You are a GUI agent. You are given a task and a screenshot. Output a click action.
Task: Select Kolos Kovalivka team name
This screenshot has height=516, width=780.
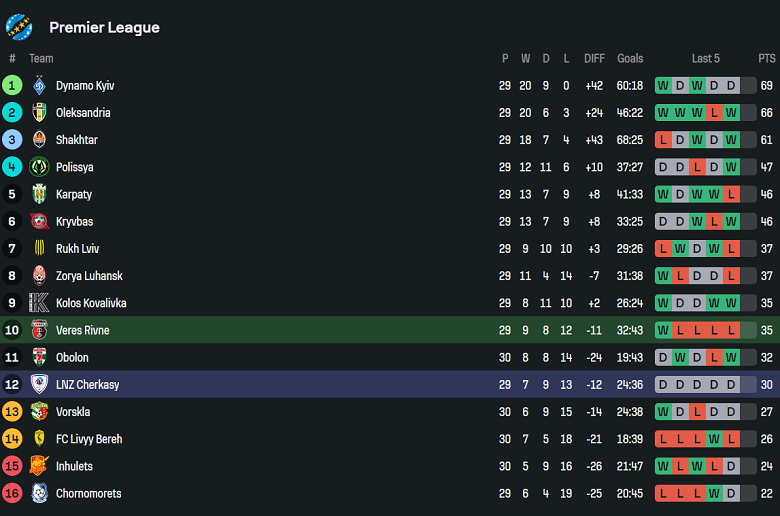point(91,303)
